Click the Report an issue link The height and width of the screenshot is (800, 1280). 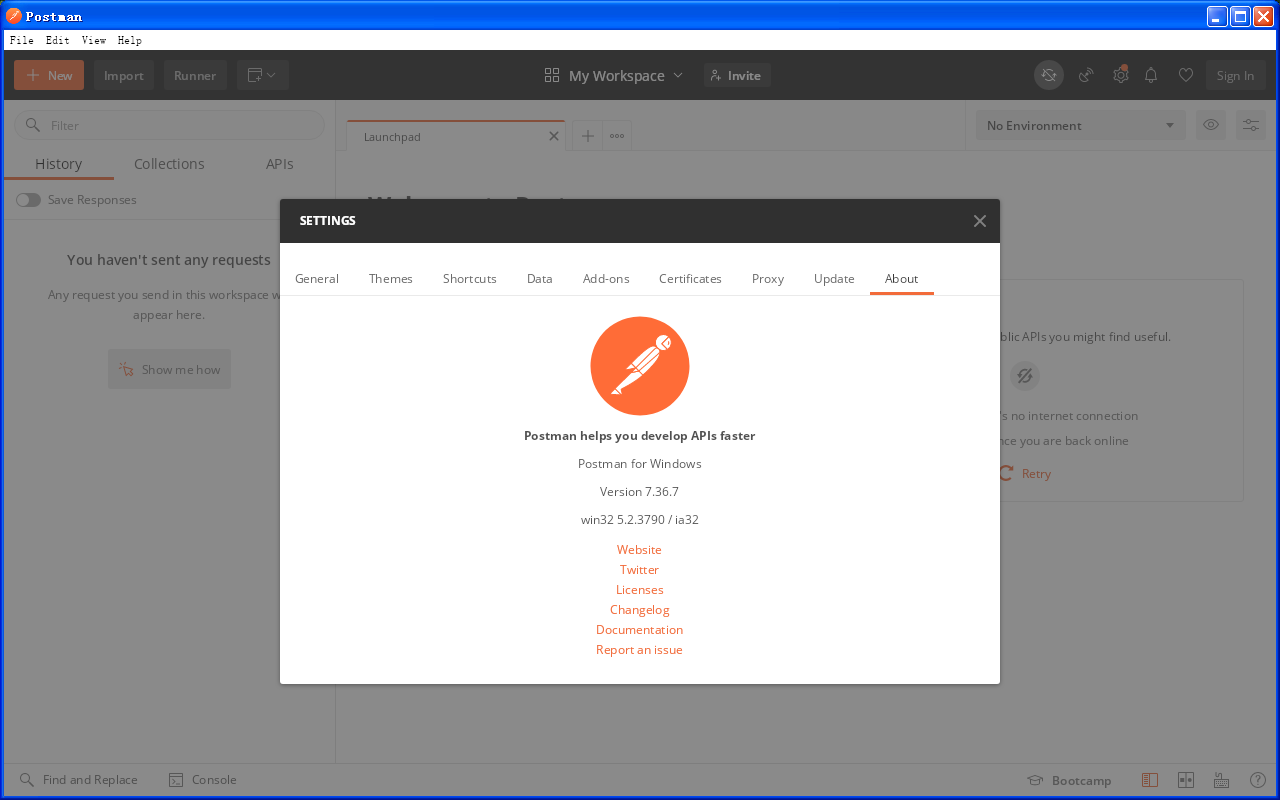click(x=639, y=650)
